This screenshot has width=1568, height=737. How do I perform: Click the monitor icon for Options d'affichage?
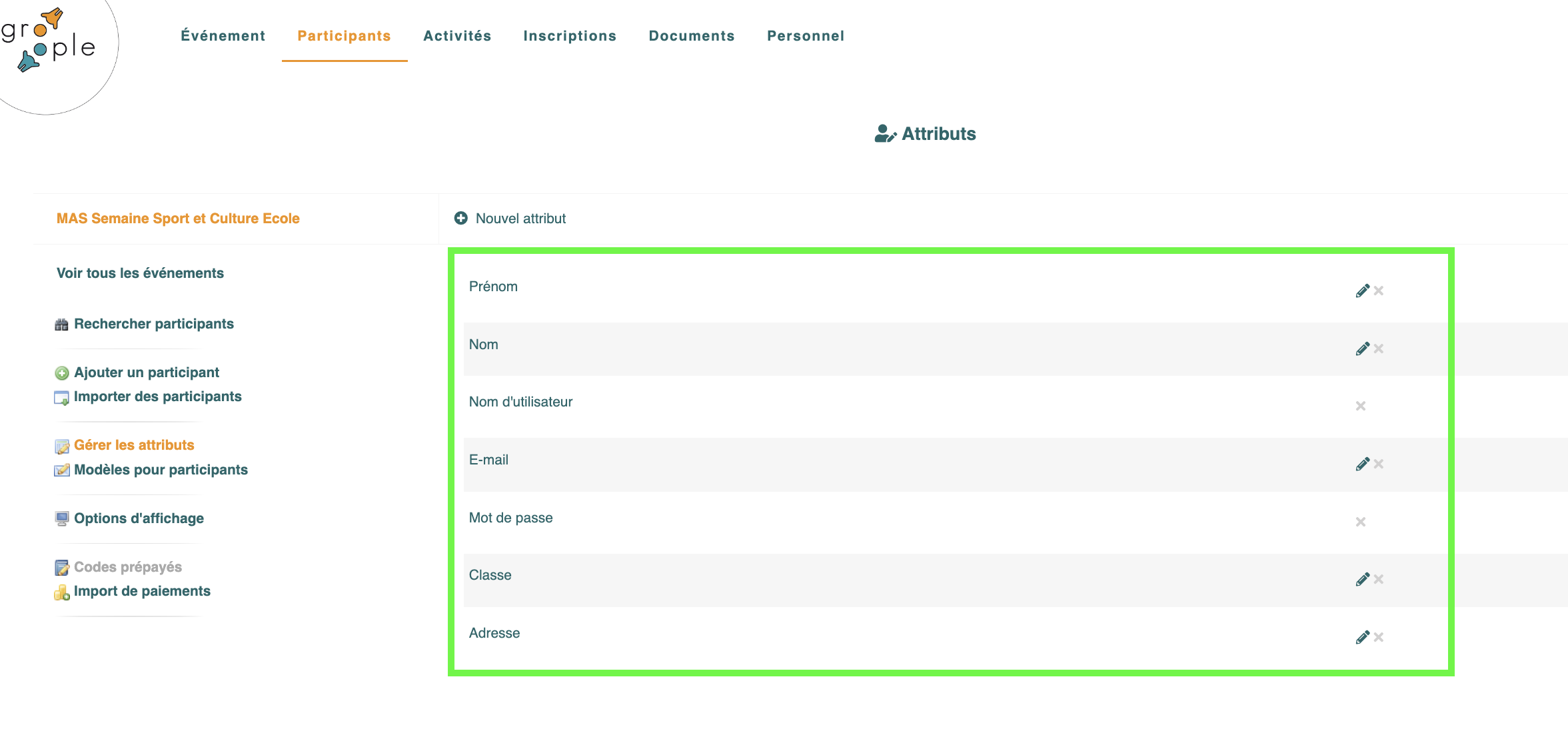(x=62, y=519)
